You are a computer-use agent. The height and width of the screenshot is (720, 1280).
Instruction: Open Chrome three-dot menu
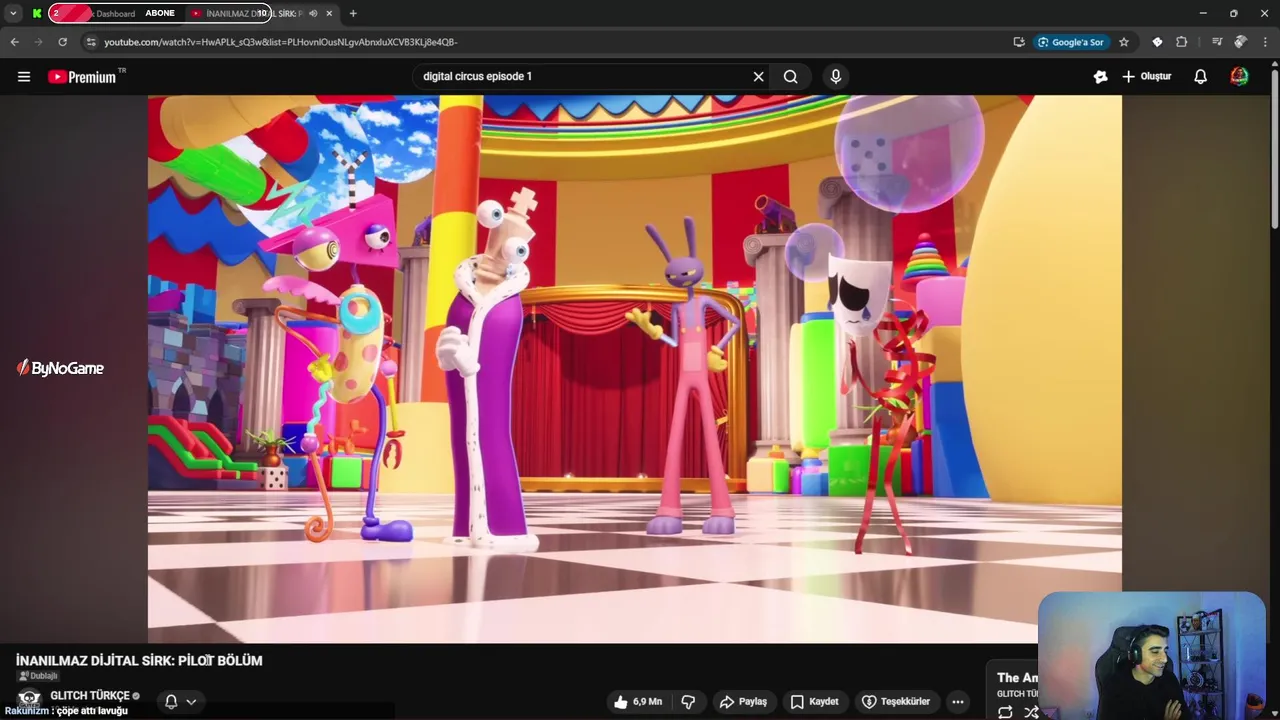[1266, 42]
